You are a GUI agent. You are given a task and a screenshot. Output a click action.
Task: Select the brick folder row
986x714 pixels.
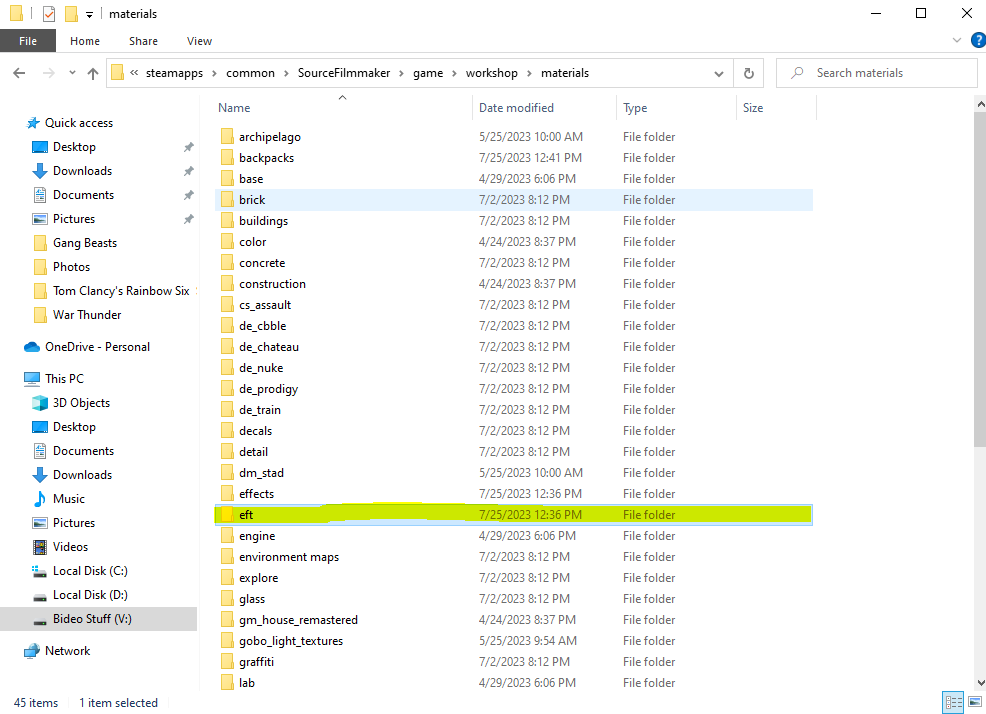point(514,199)
